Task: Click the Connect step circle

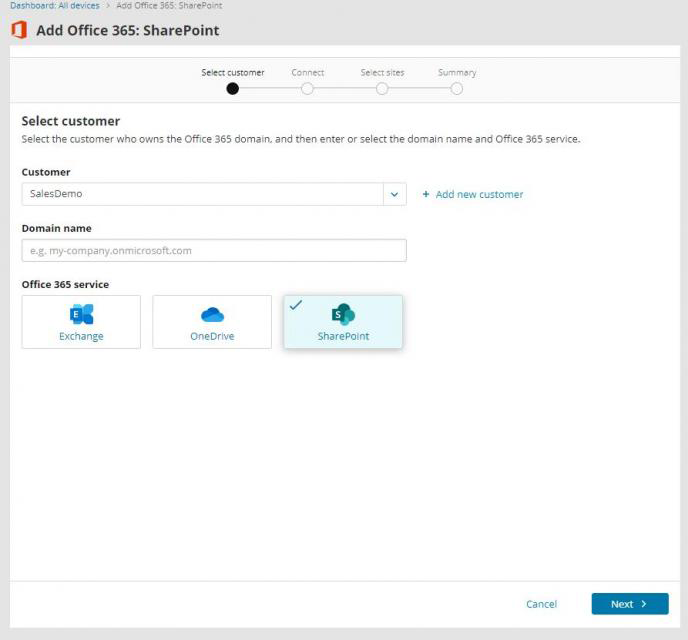Action: 307,88
